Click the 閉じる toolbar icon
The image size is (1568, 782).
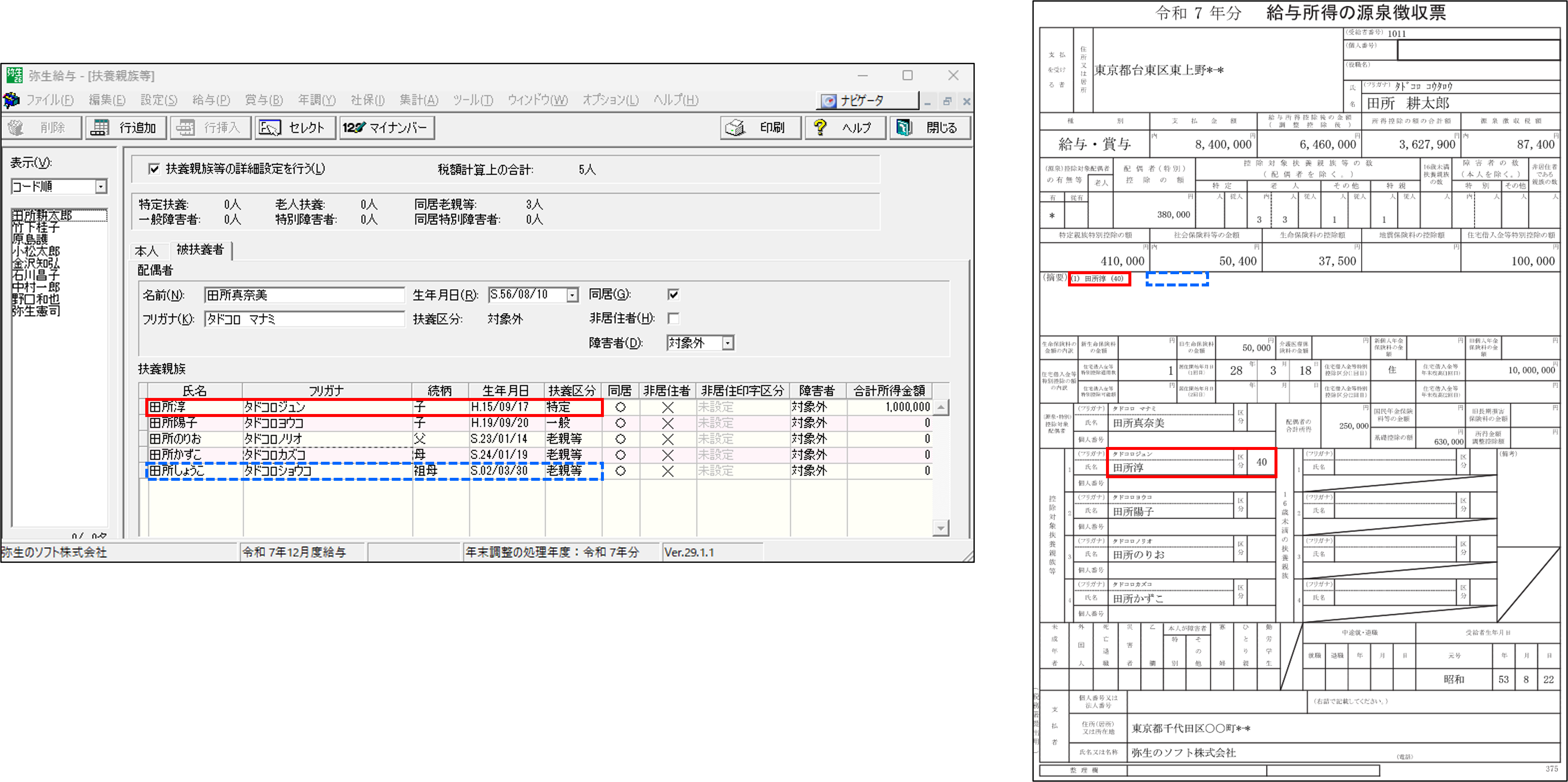click(905, 128)
